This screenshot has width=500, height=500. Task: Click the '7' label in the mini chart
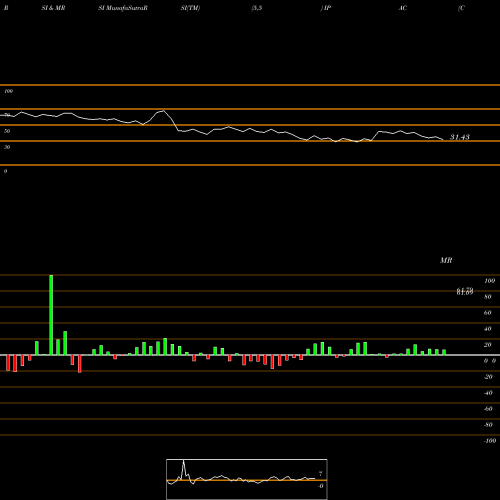pos(320,473)
